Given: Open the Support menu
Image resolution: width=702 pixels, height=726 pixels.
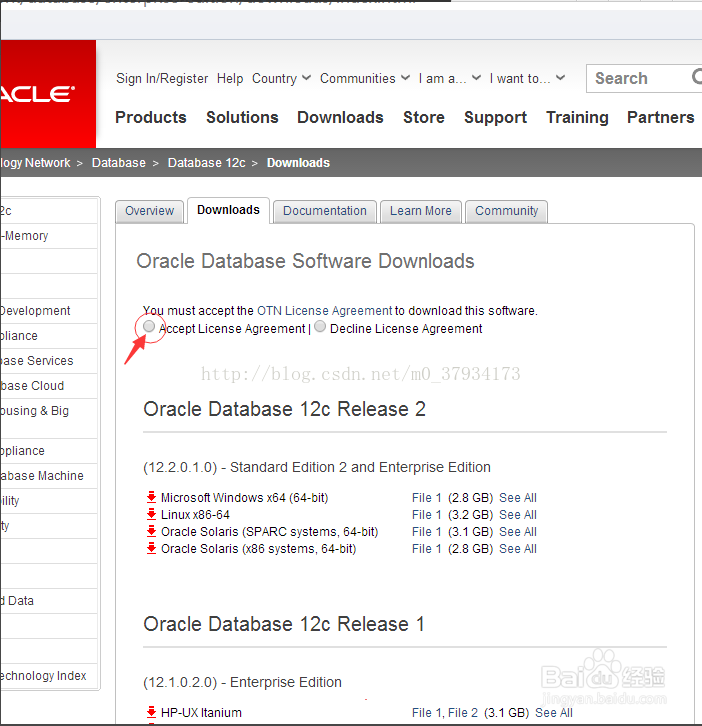Looking at the screenshot, I should pyautogui.click(x=495, y=117).
